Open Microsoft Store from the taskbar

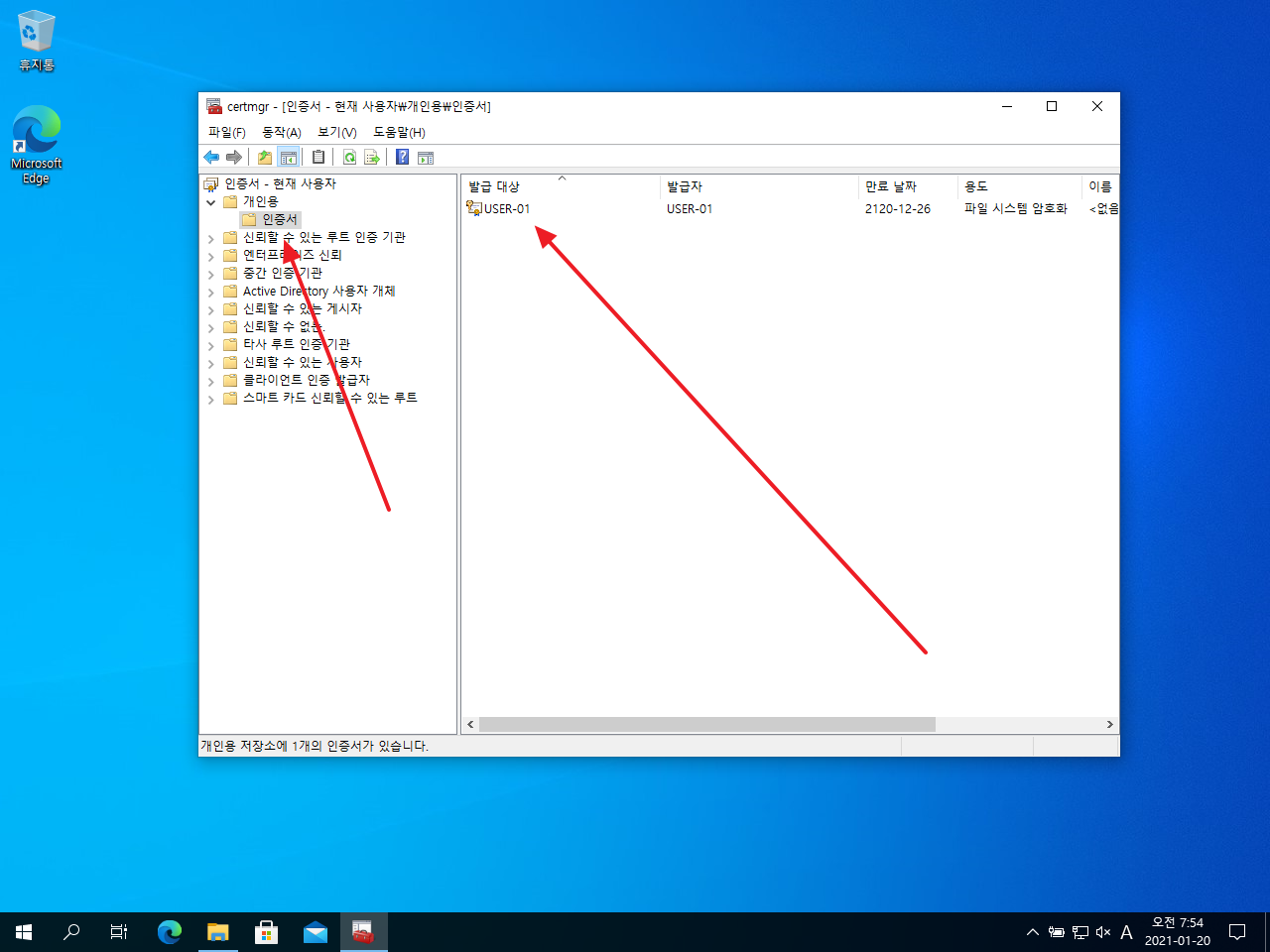pos(266,932)
